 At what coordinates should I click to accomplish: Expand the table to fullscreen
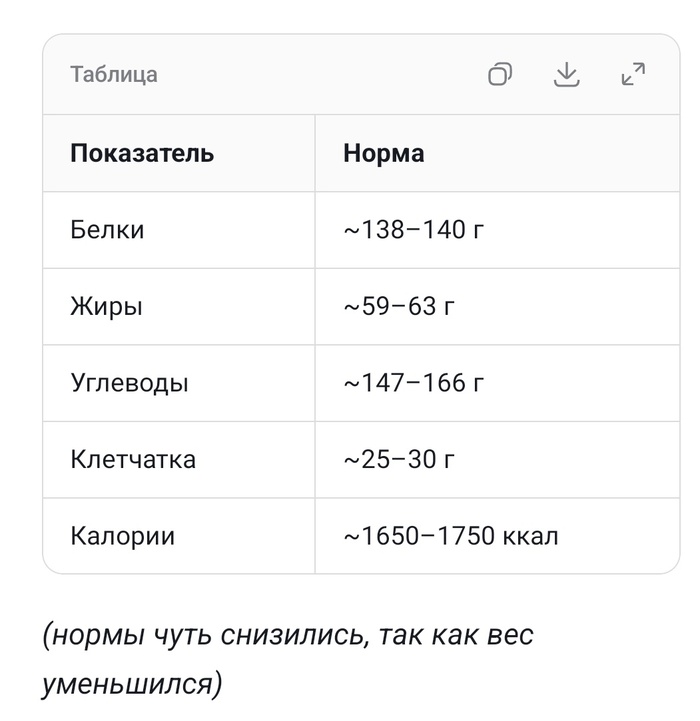pyautogui.click(x=633, y=74)
